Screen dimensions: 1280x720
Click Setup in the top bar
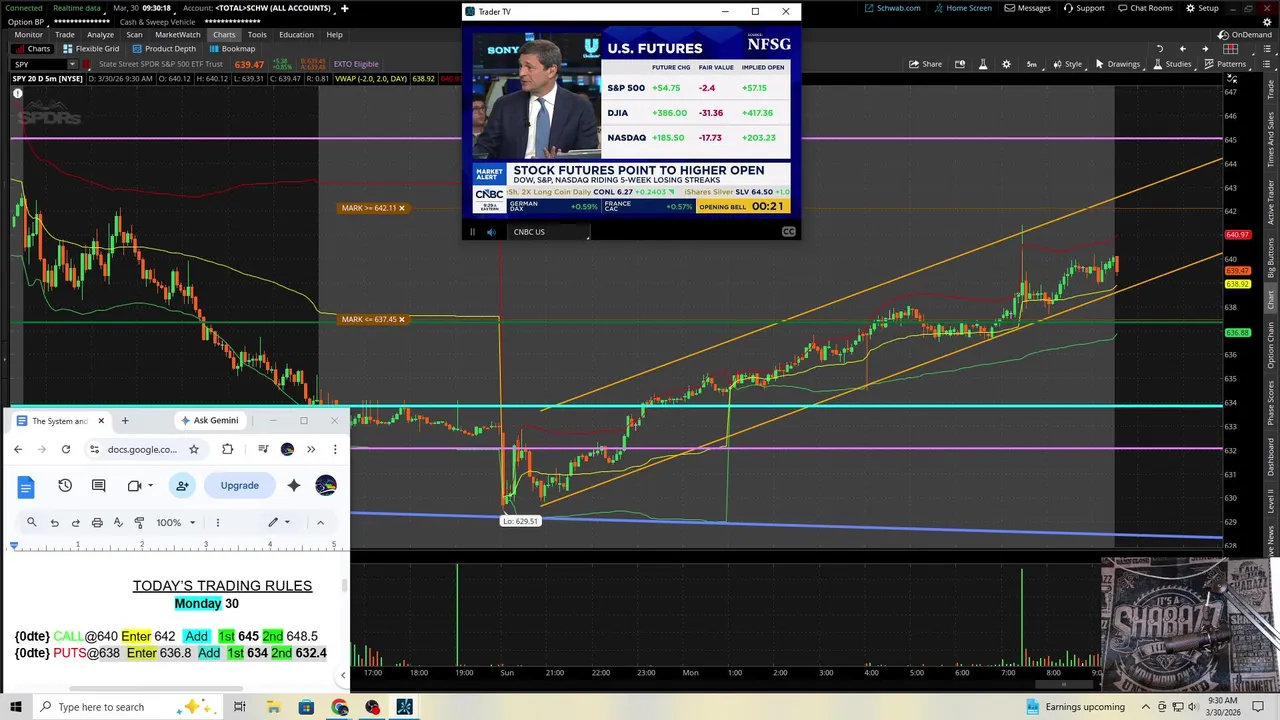1202,8
